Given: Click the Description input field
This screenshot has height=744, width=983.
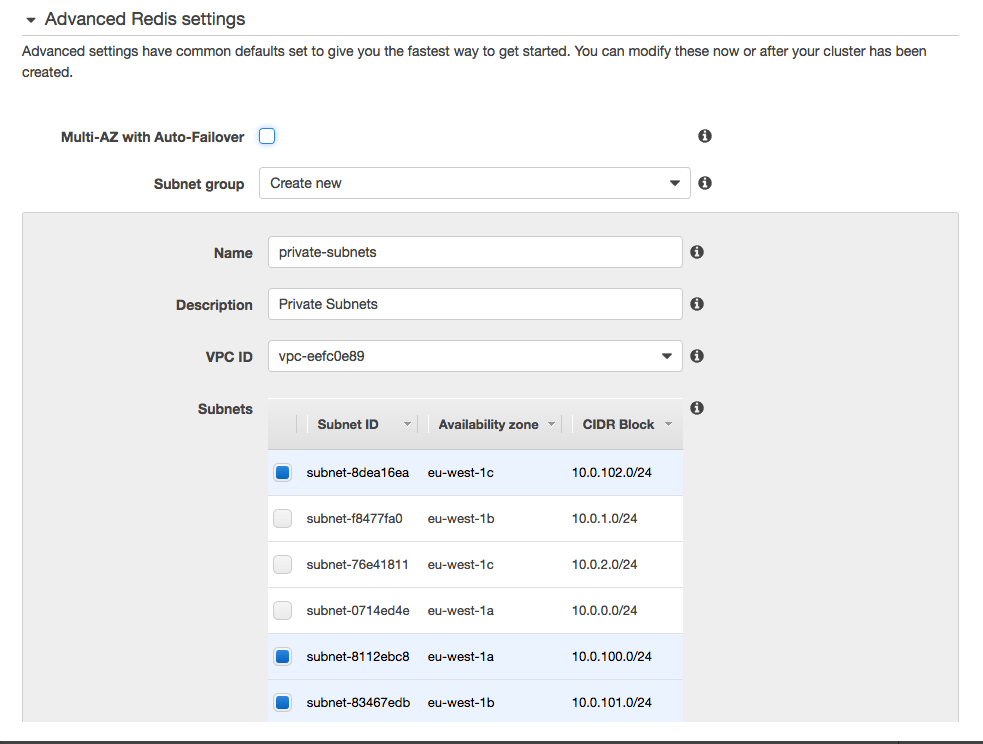Looking at the screenshot, I should (x=475, y=304).
